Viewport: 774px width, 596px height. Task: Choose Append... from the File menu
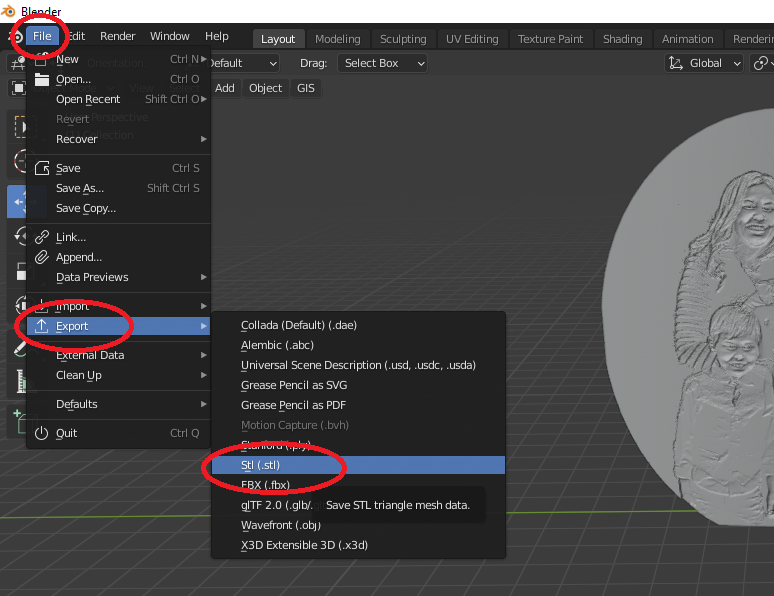[118, 257]
